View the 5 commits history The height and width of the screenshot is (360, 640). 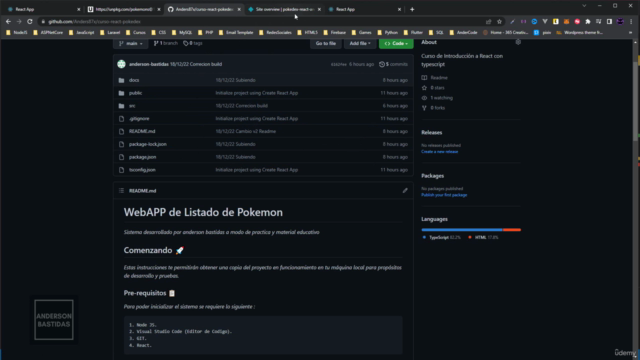click(x=393, y=64)
